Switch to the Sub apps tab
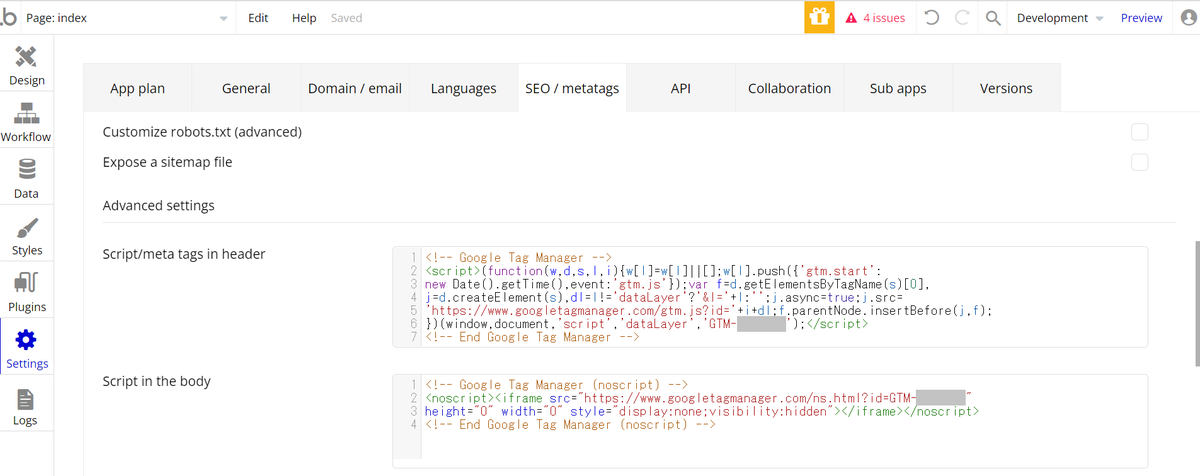 coord(898,88)
